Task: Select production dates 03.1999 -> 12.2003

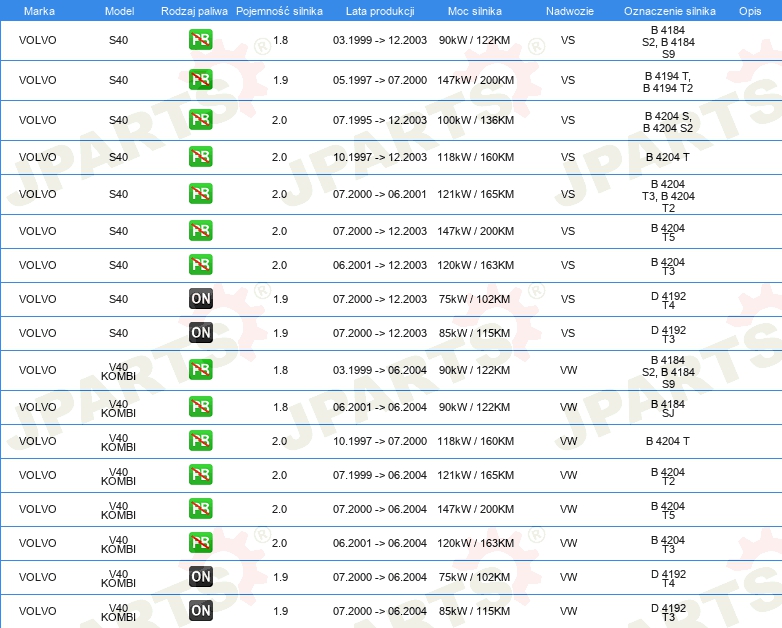Action: [380, 40]
